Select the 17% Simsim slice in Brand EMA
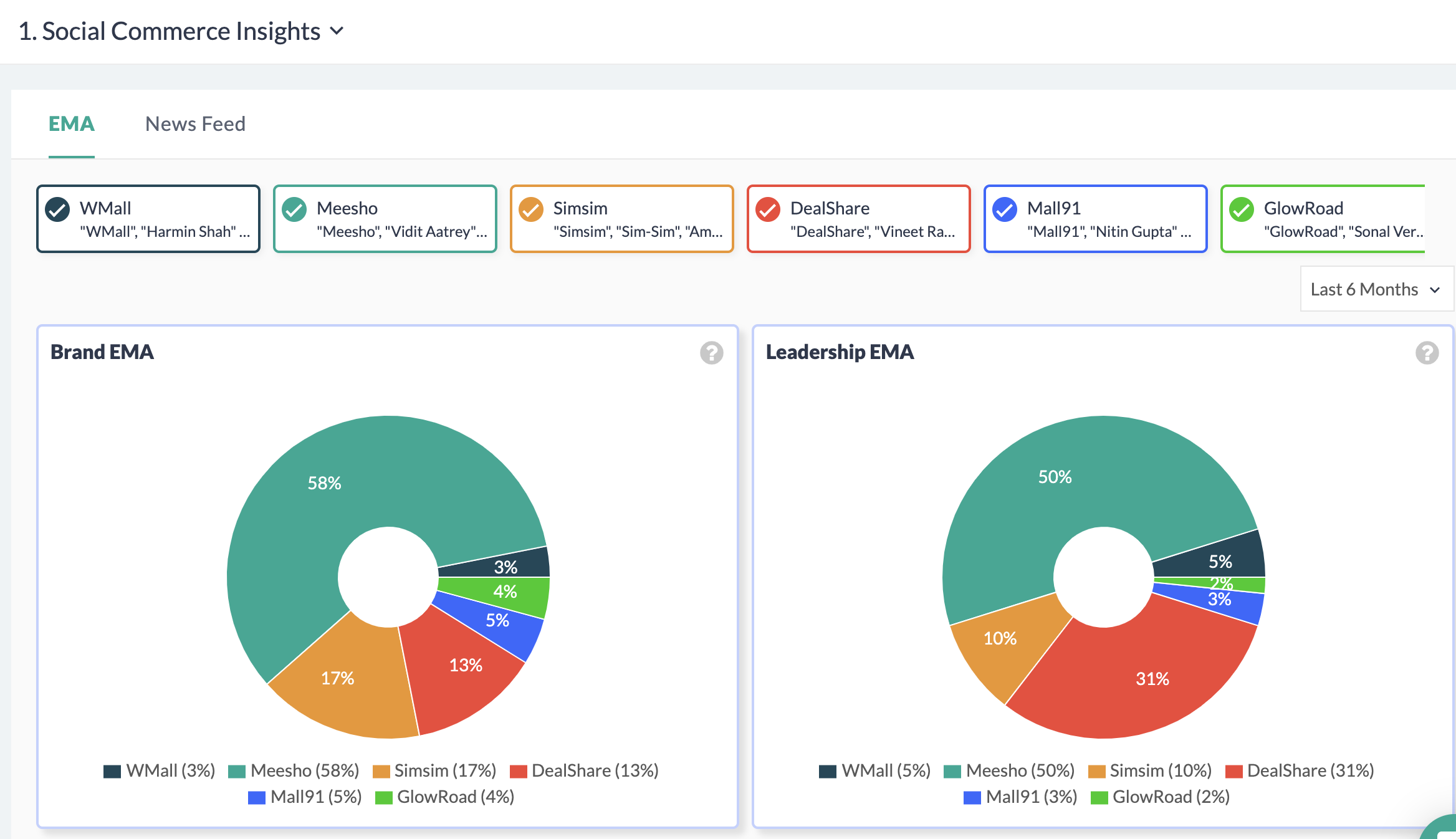The width and height of the screenshot is (1456, 839). pyautogui.click(x=338, y=678)
